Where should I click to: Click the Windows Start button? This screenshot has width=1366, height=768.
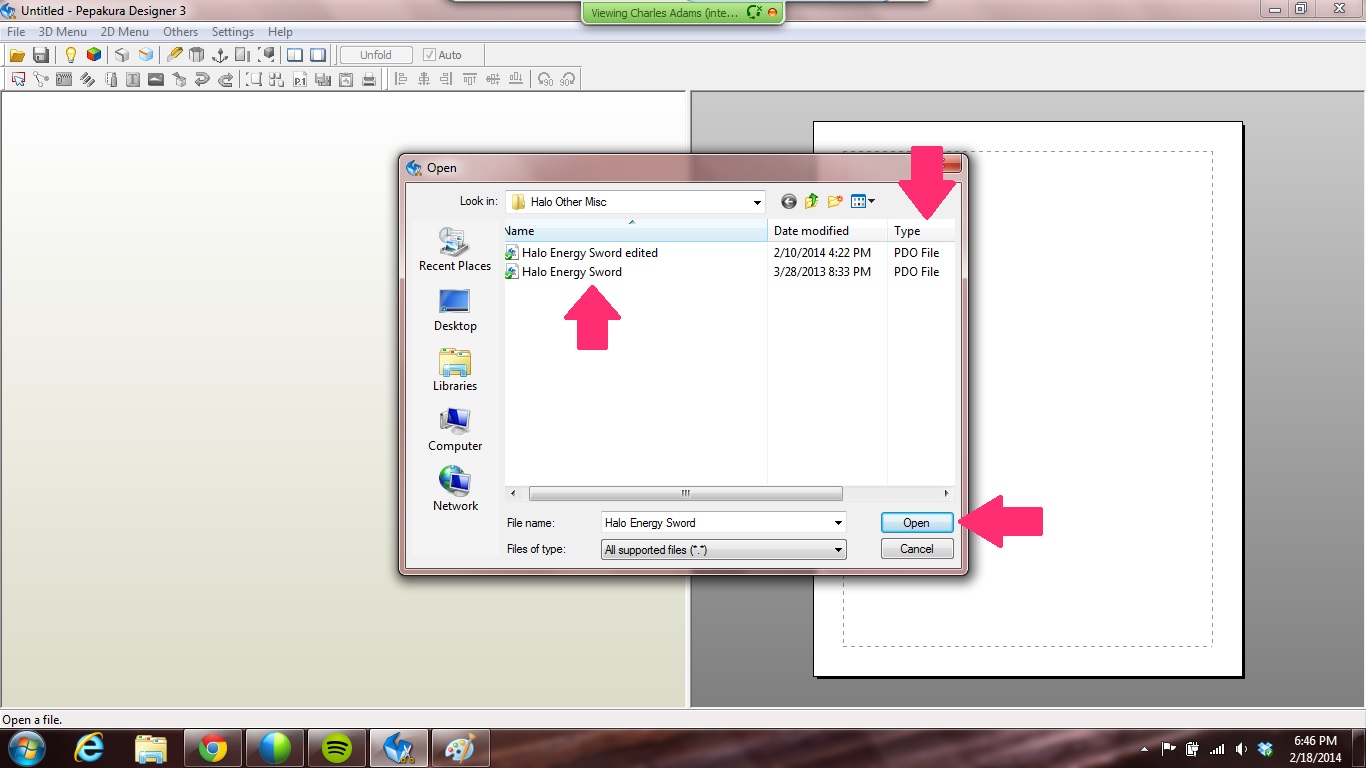(x=27, y=748)
